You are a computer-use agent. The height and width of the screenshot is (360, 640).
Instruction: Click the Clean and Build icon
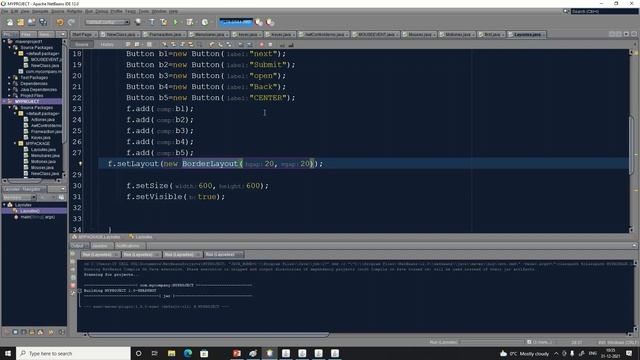click(164, 22)
